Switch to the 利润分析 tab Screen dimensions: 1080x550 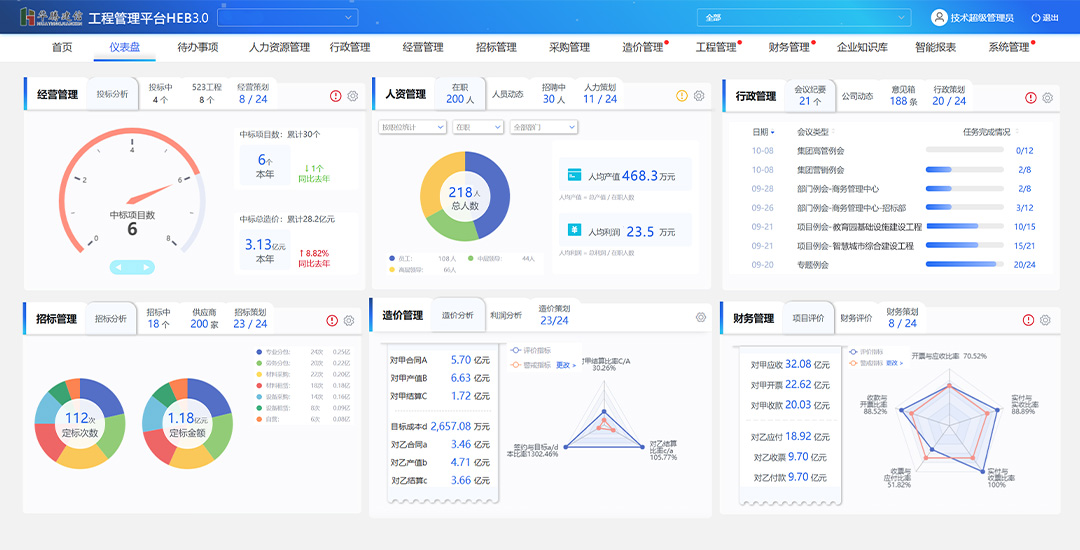point(506,315)
